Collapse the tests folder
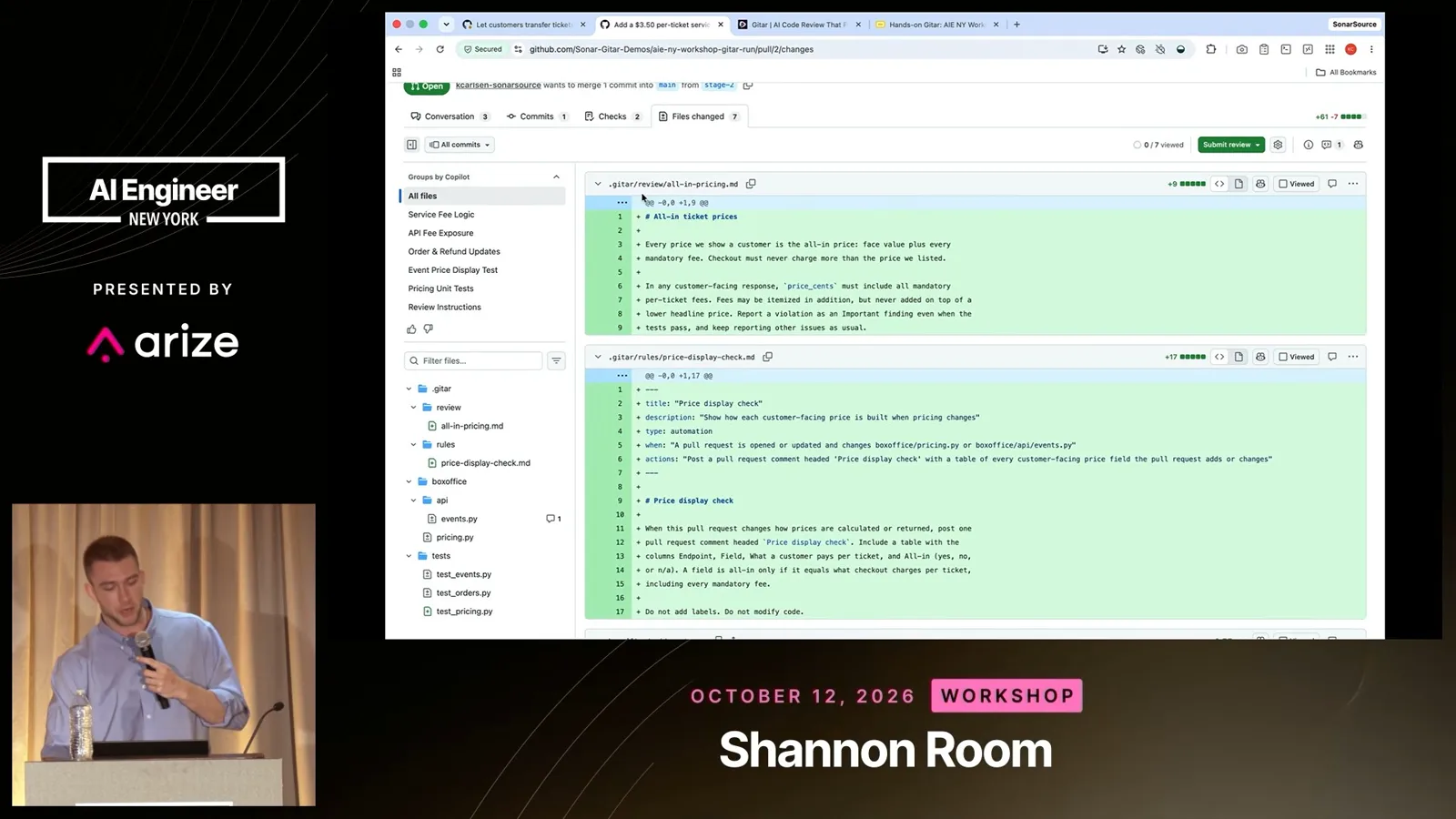1456x819 pixels. pyautogui.click(x=409, y=556)
